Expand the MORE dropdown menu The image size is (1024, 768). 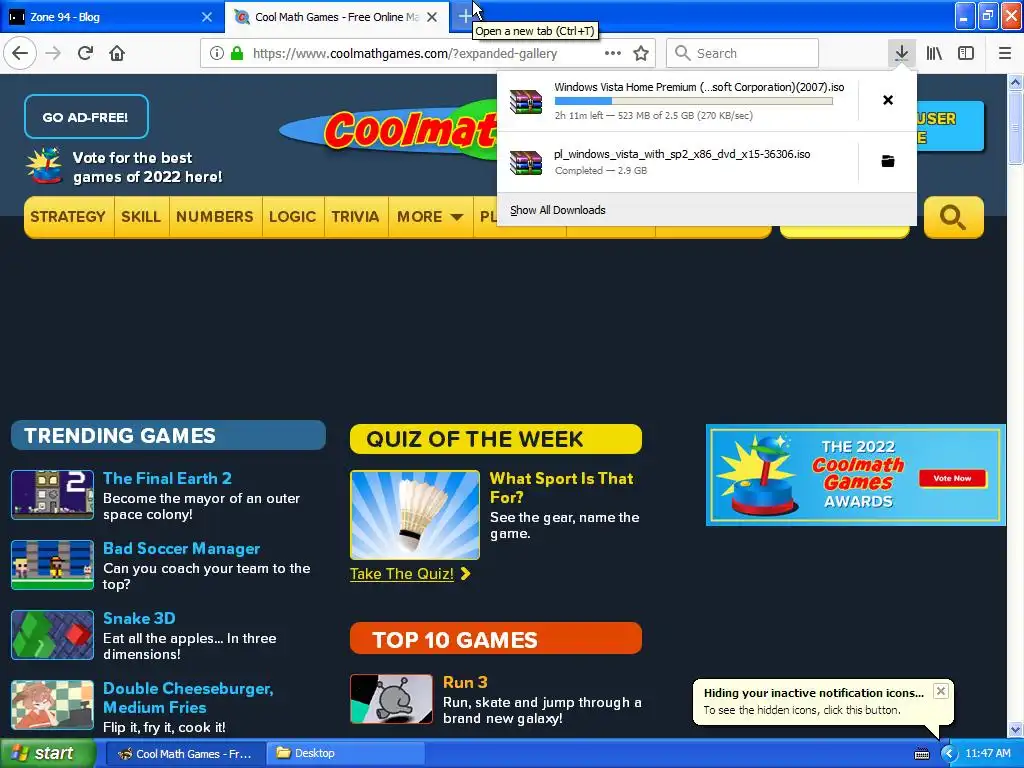click(430, 217)
